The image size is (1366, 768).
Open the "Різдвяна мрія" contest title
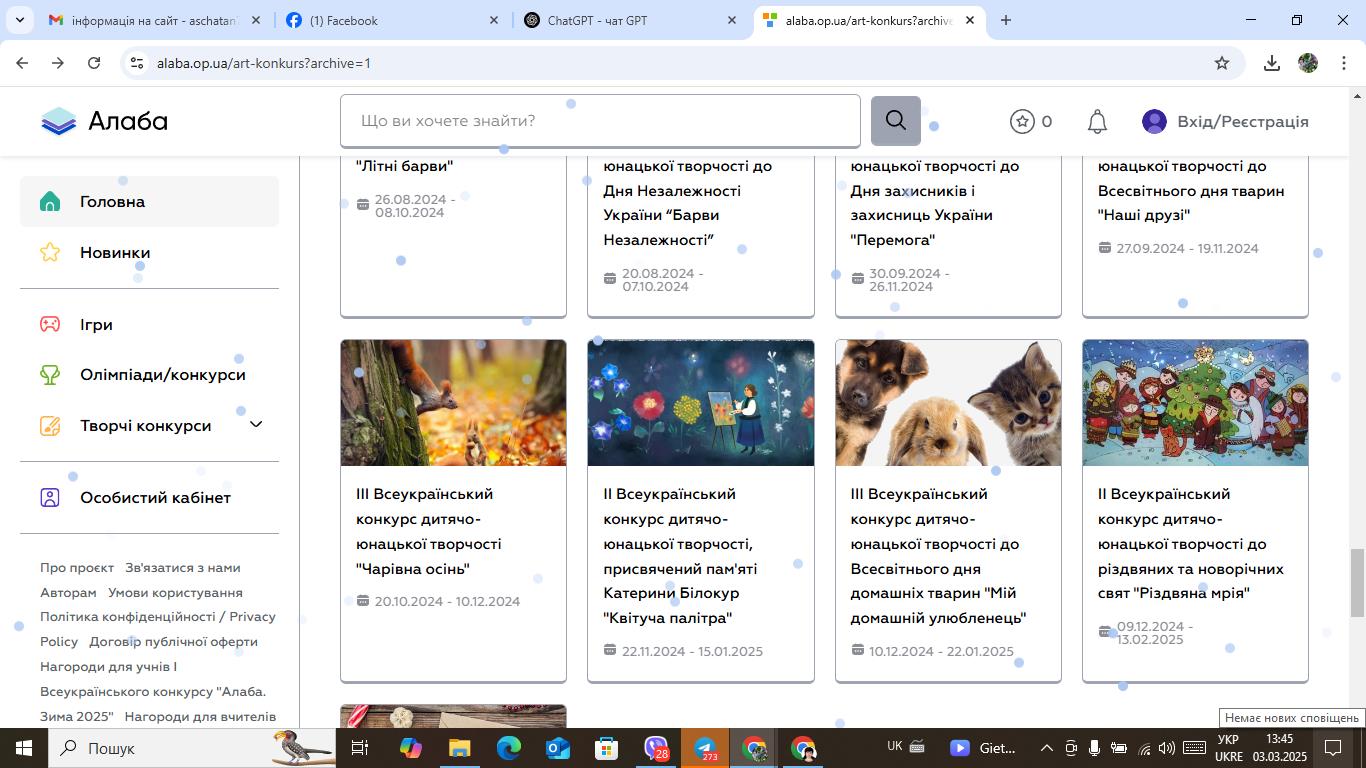[1191, 543]
